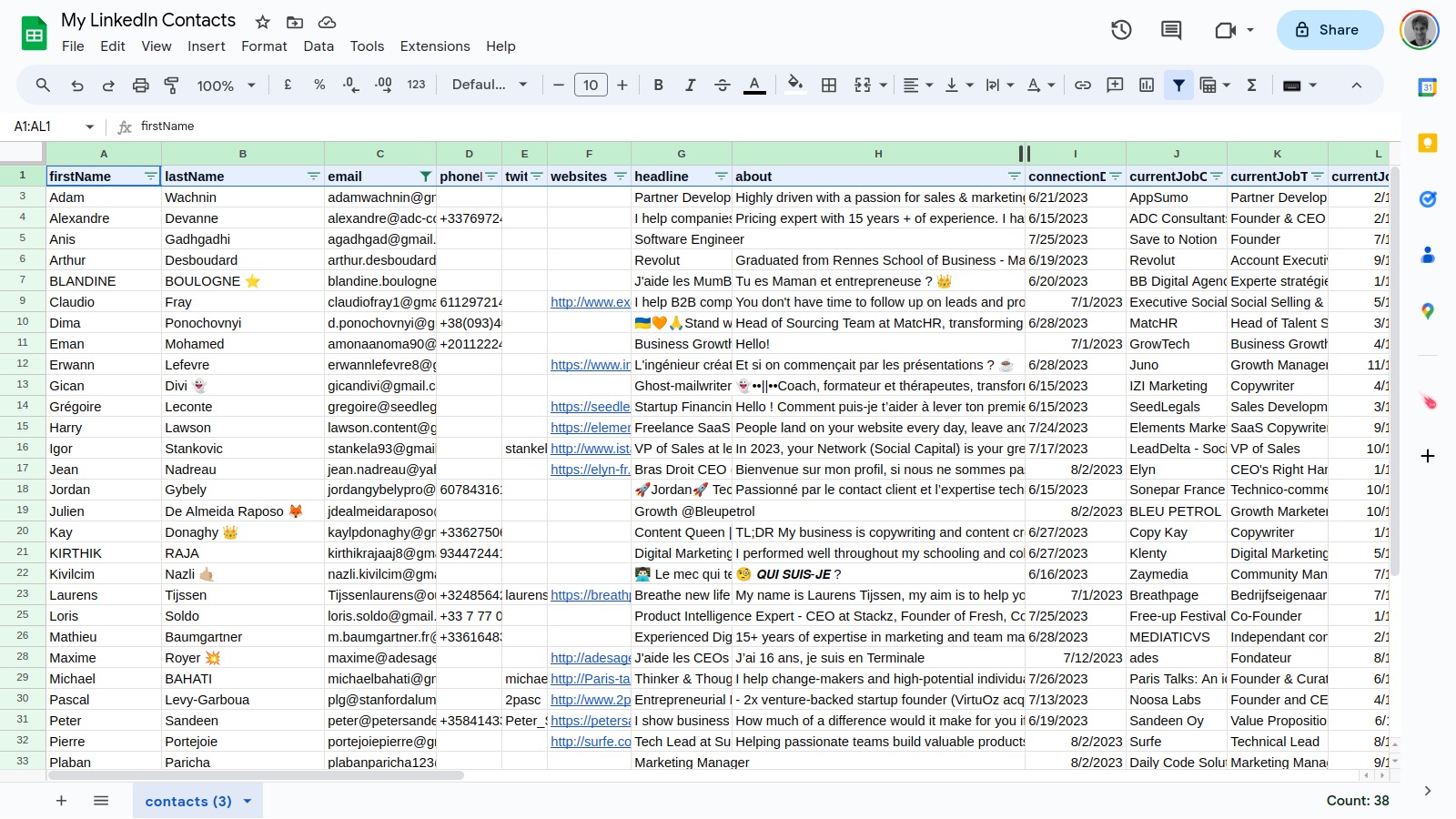Click the redo icon
Screen dimensions: 1456x819
pyautogui.click(x=108, y=85)
